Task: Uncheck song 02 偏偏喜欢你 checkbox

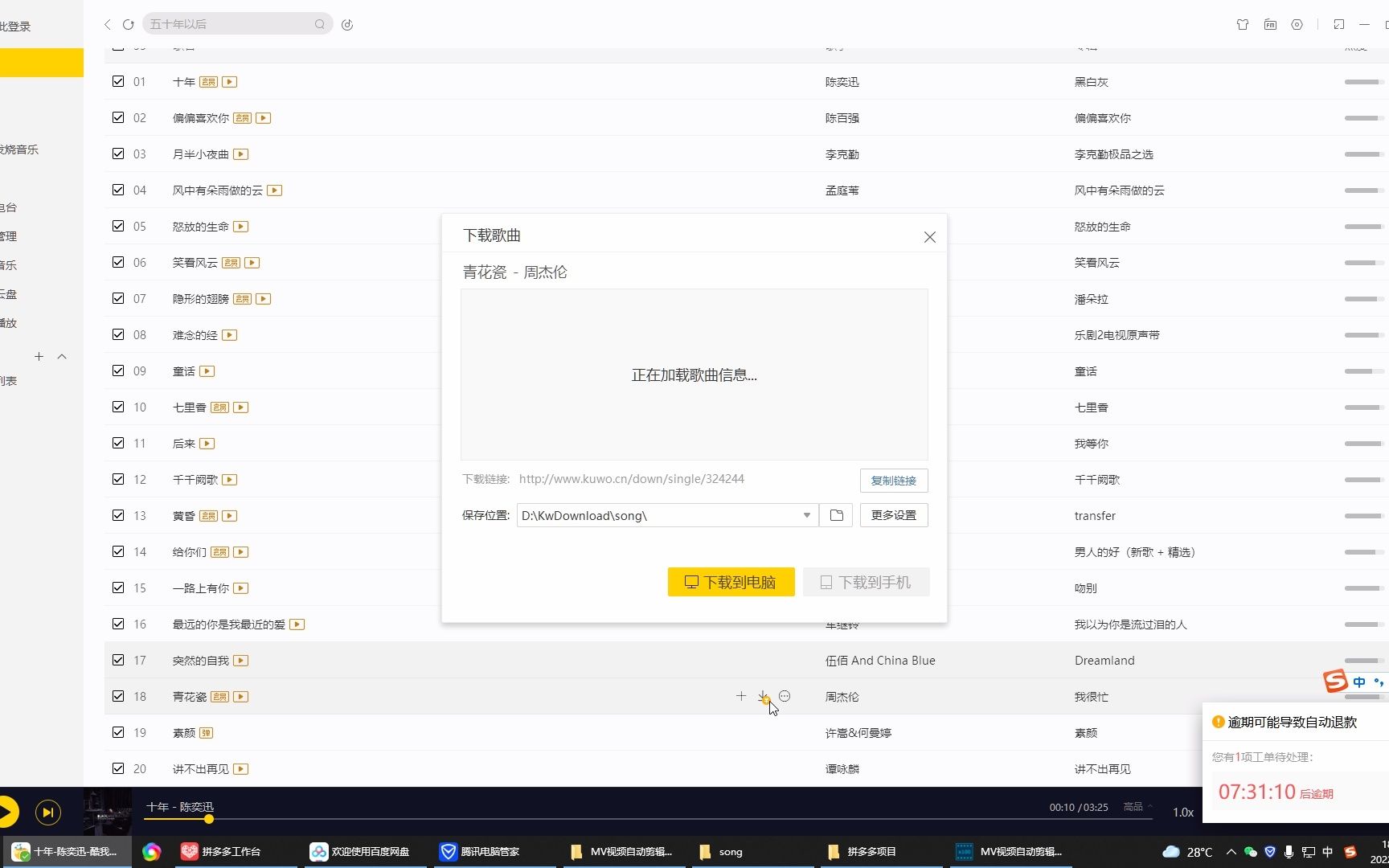Action: [118, 117]
